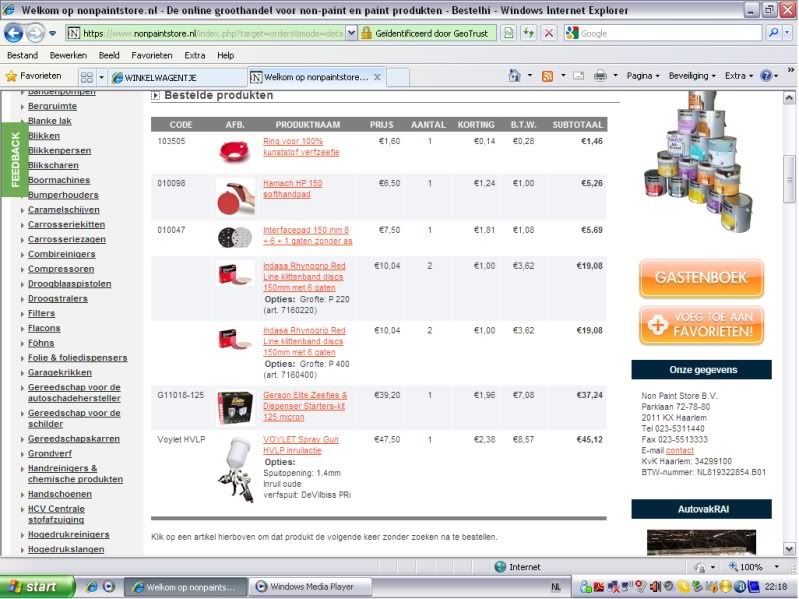Screen dimensions: 799x599
Task: Click the green FEEDBACK side tab
Action: [x=15, y=159]
